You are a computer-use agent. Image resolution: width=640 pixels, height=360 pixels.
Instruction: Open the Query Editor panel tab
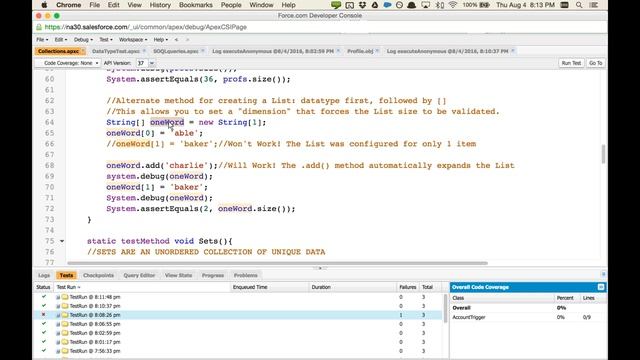(139, 276)
